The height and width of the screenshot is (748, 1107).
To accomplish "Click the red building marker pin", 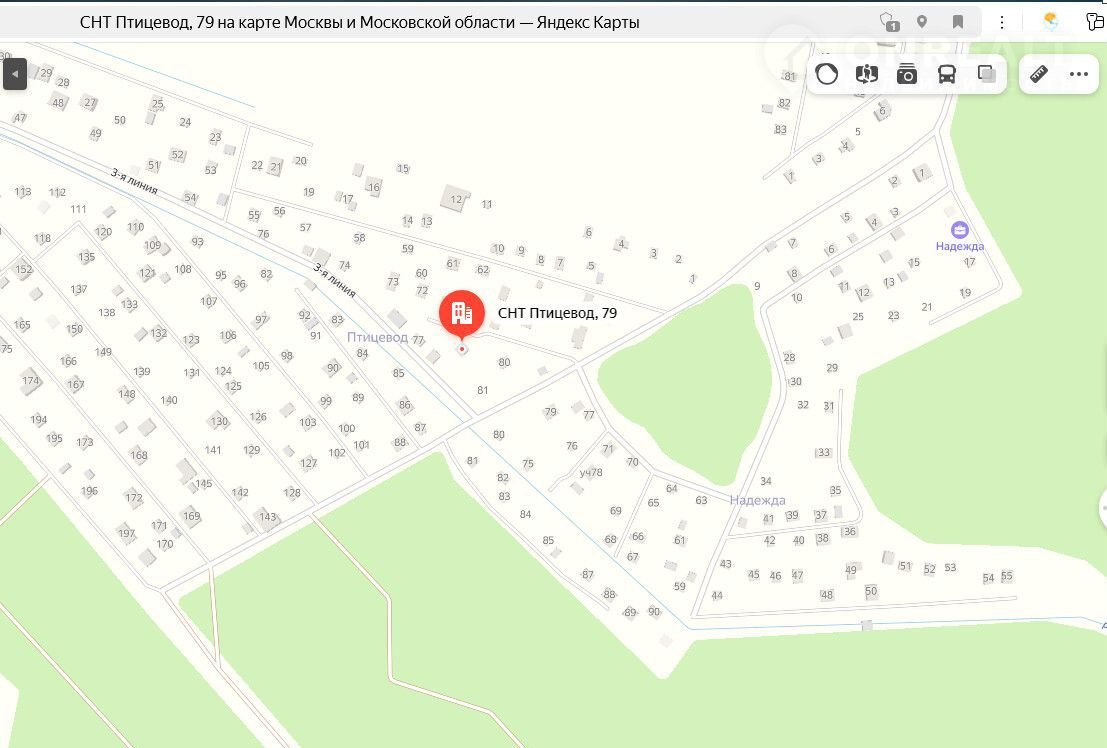I will 462,313.
